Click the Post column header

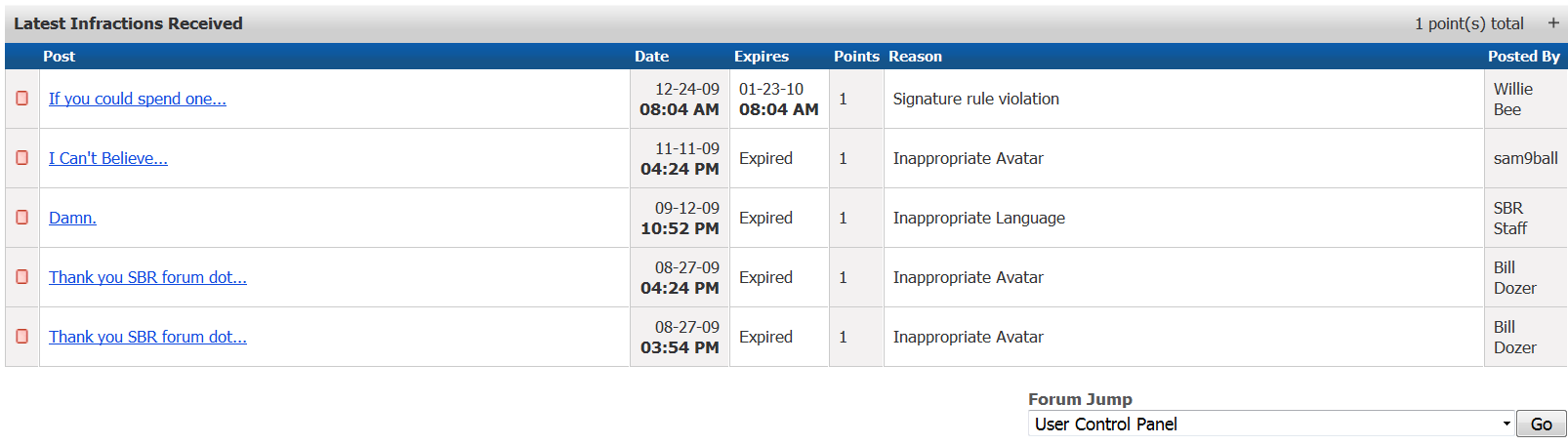(59, 57)
